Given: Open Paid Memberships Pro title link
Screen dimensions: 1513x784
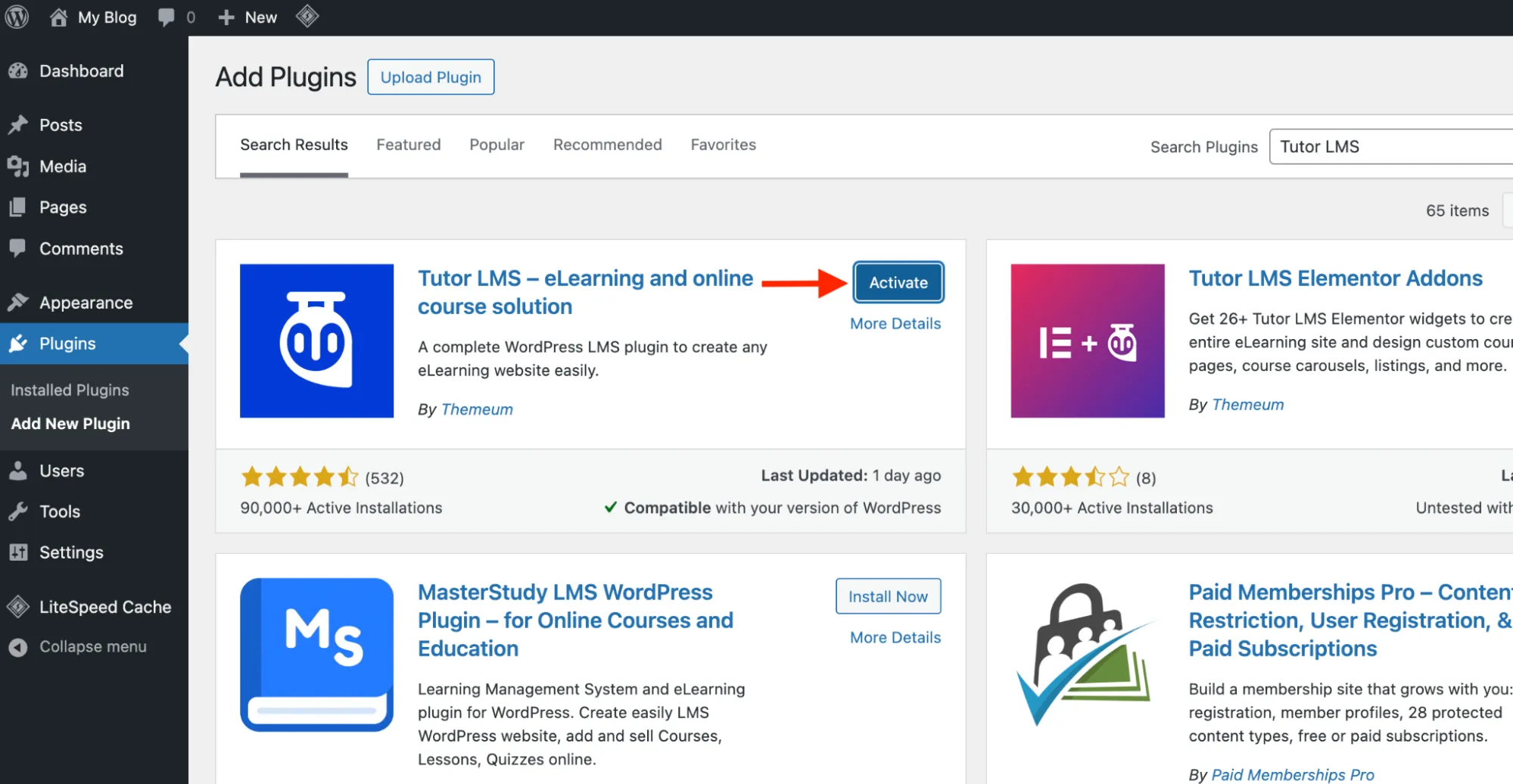Looking at the screenshot, I should coord(1350,621).
